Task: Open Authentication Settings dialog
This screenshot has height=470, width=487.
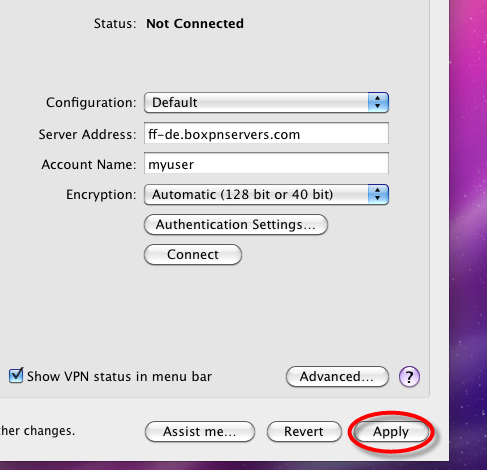Action: point(236,224)
